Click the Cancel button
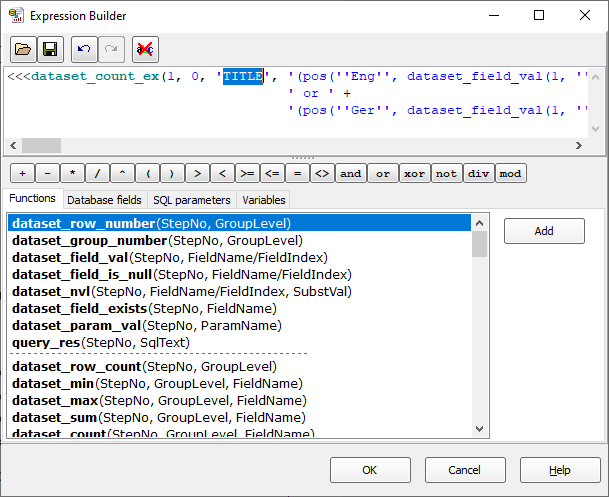This screenshot has height=497, width=609. click(464, 470)
